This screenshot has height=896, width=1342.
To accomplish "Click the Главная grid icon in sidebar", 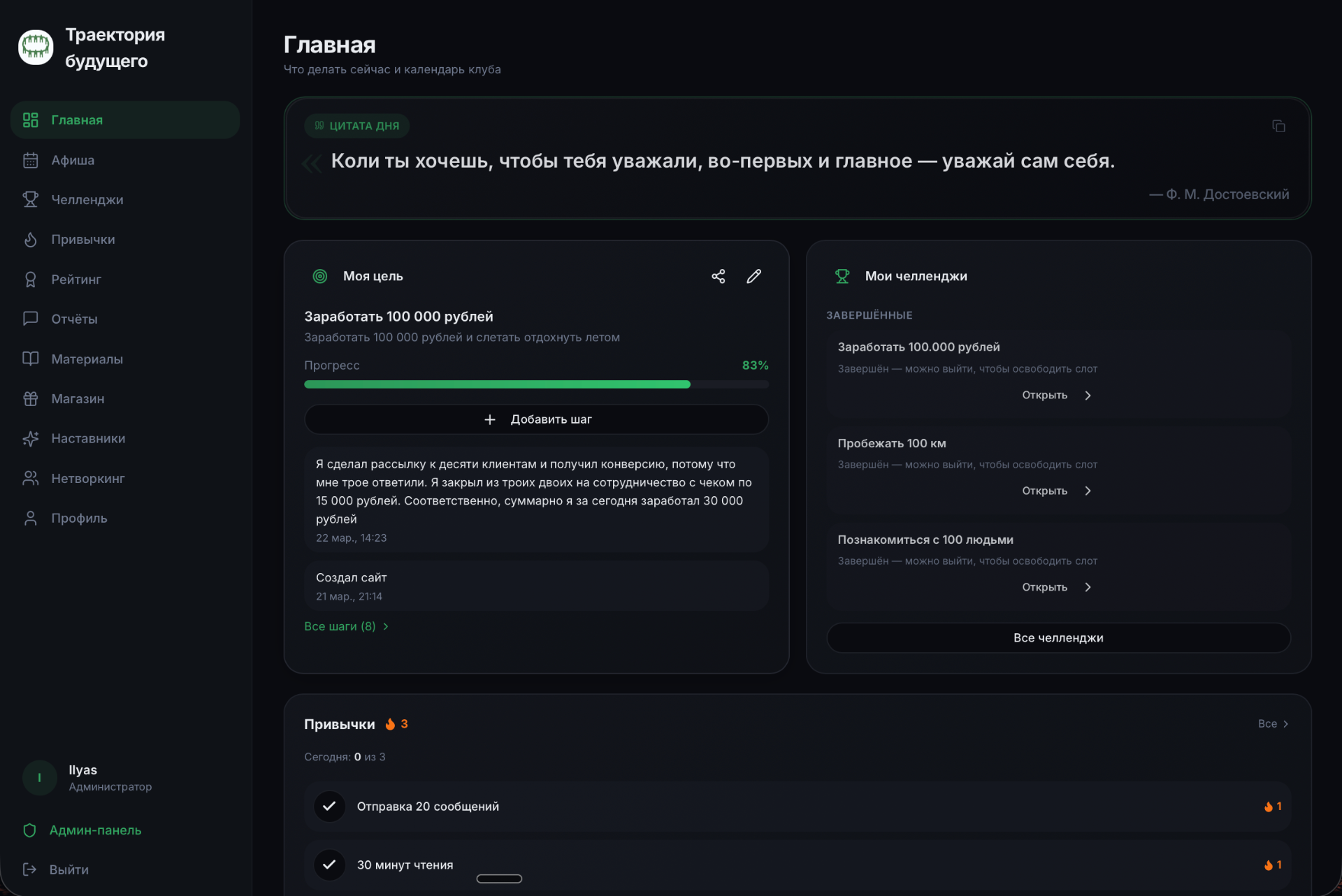I will 30,120.
